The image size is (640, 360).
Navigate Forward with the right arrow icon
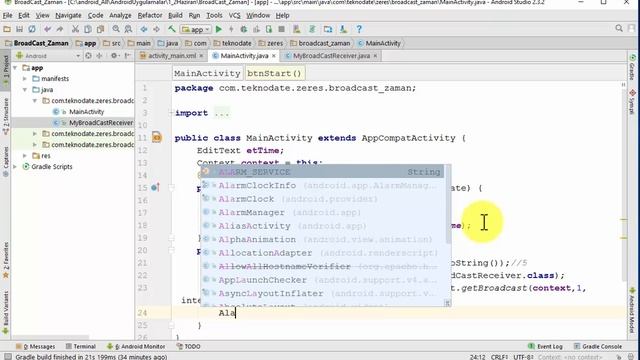156,29
